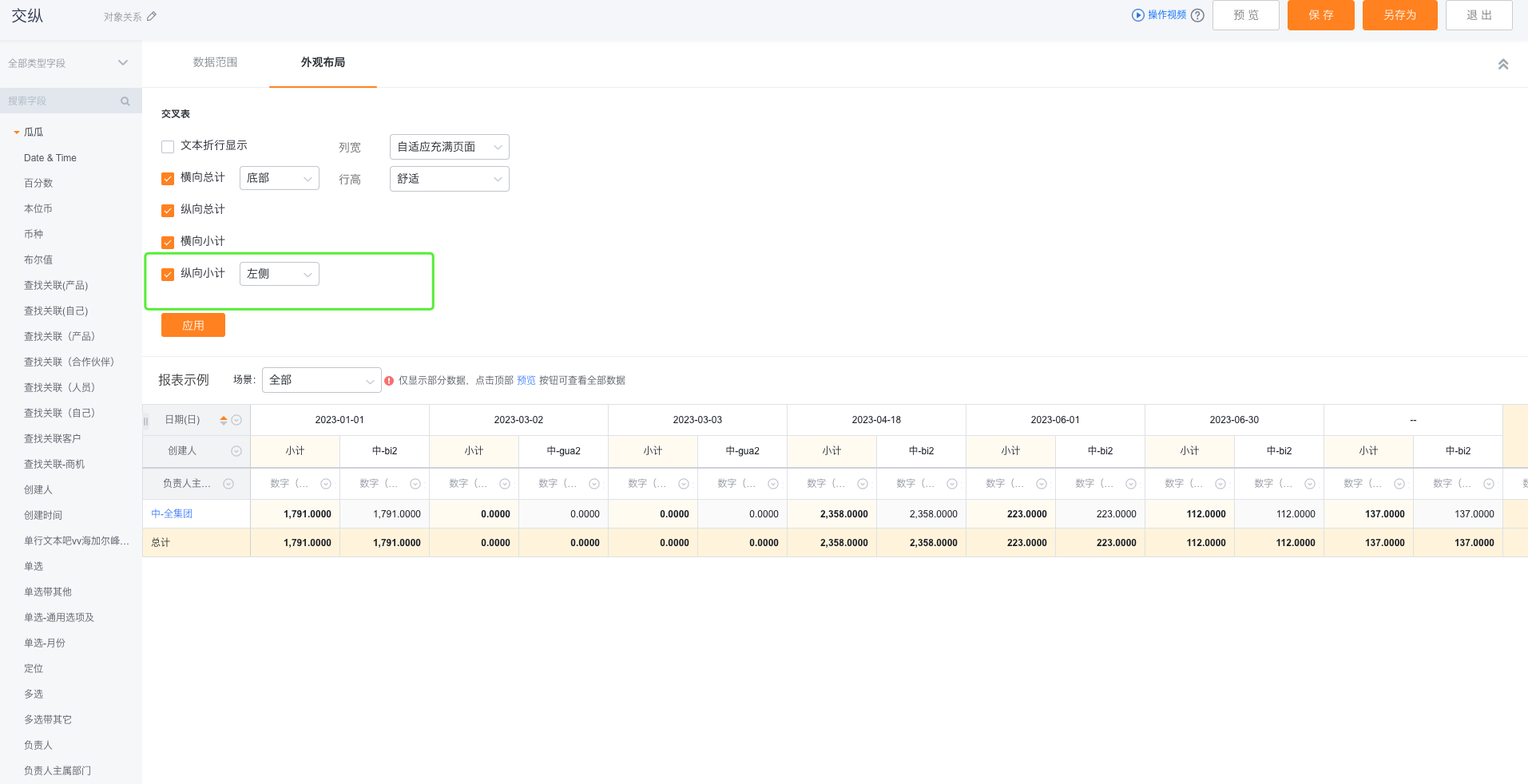
Task: Click the warning exclamation icon near 报表示例
Action: coord(389,380)
